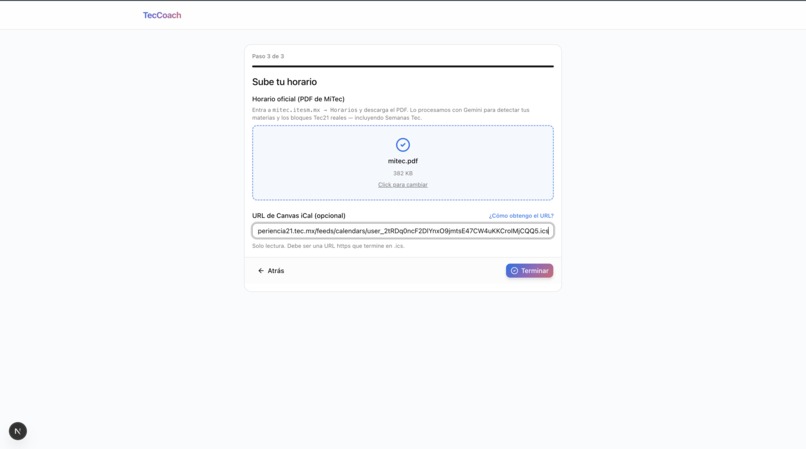Screen dimensions: 806x449
Task: Go back with the Atrás button
Action: pos(271,271)
